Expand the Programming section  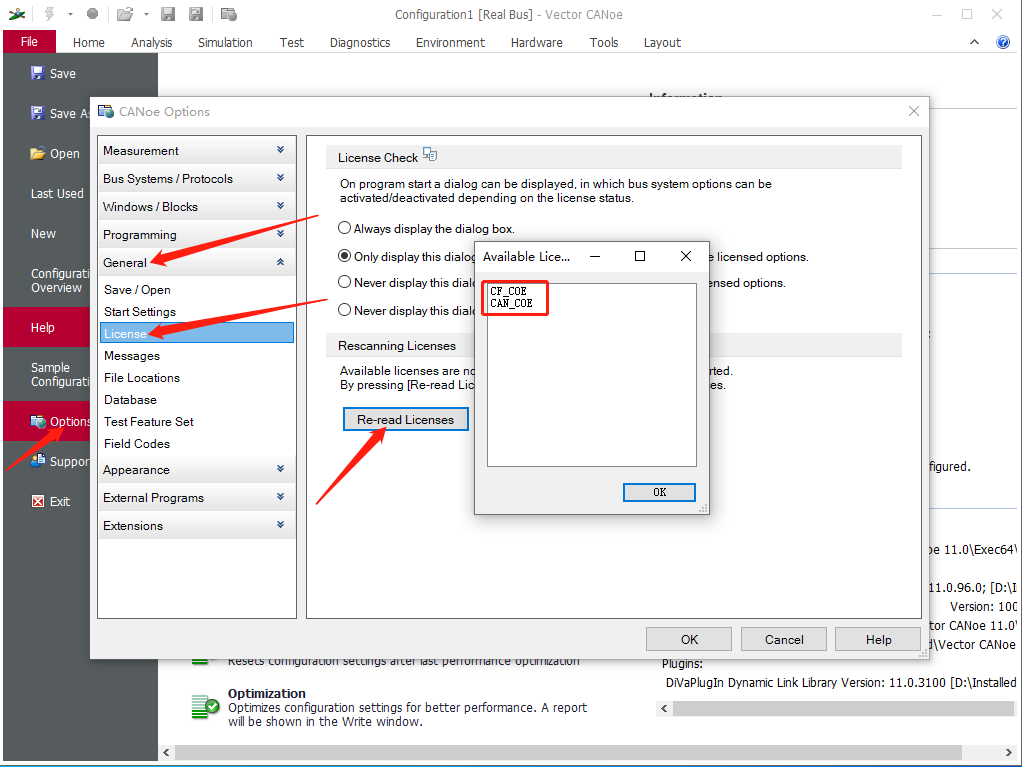(197, 235)
